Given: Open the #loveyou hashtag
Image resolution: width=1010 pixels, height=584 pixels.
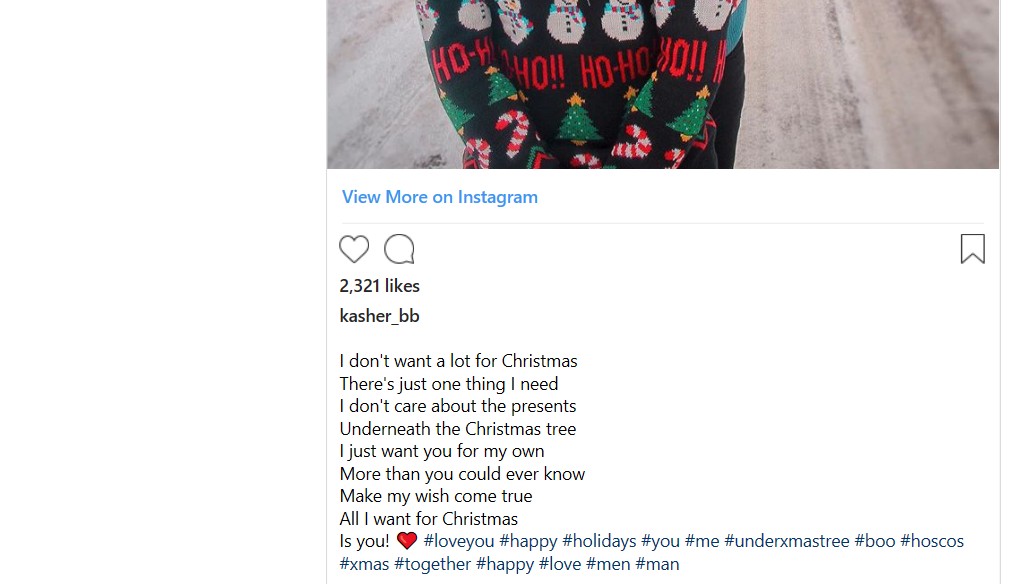Looking at the screenshot, I should (459, 542).
